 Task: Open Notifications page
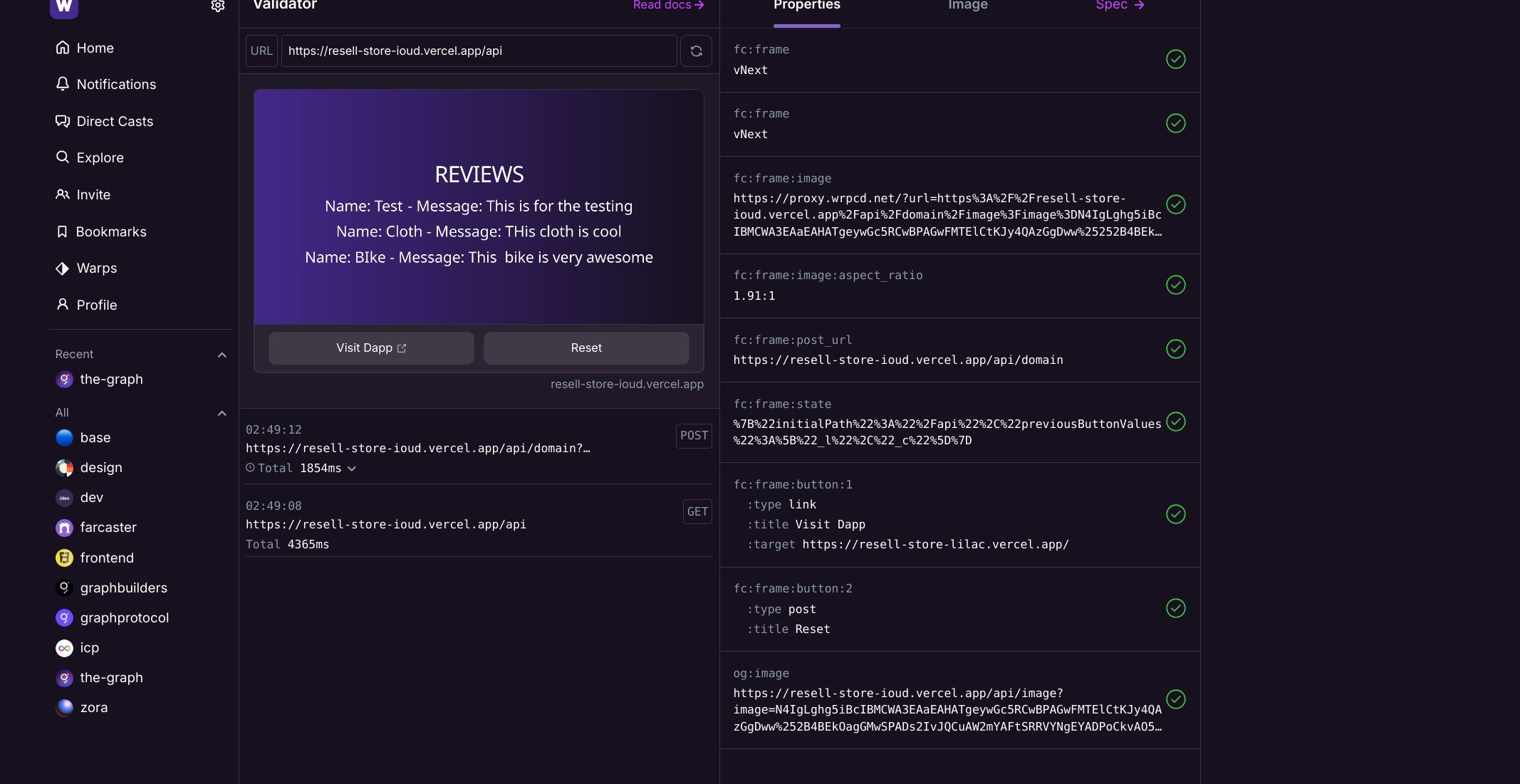coord(106,84)
